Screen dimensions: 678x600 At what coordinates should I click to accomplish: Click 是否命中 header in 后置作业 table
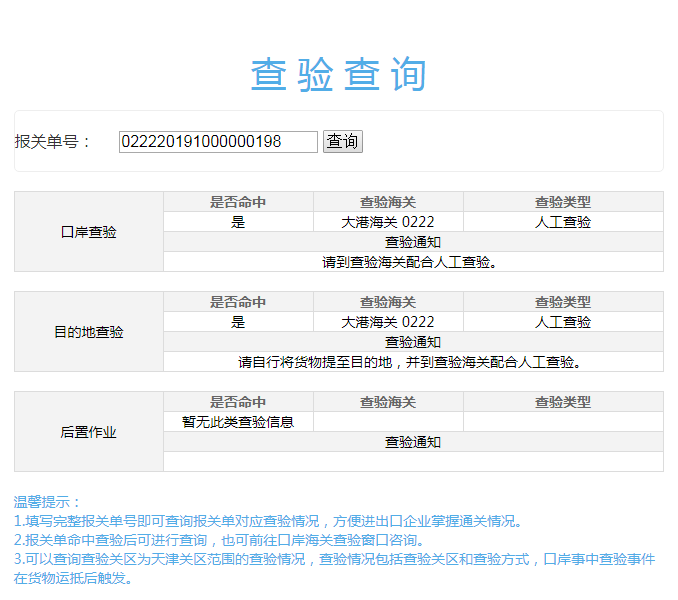click(238, 402)
